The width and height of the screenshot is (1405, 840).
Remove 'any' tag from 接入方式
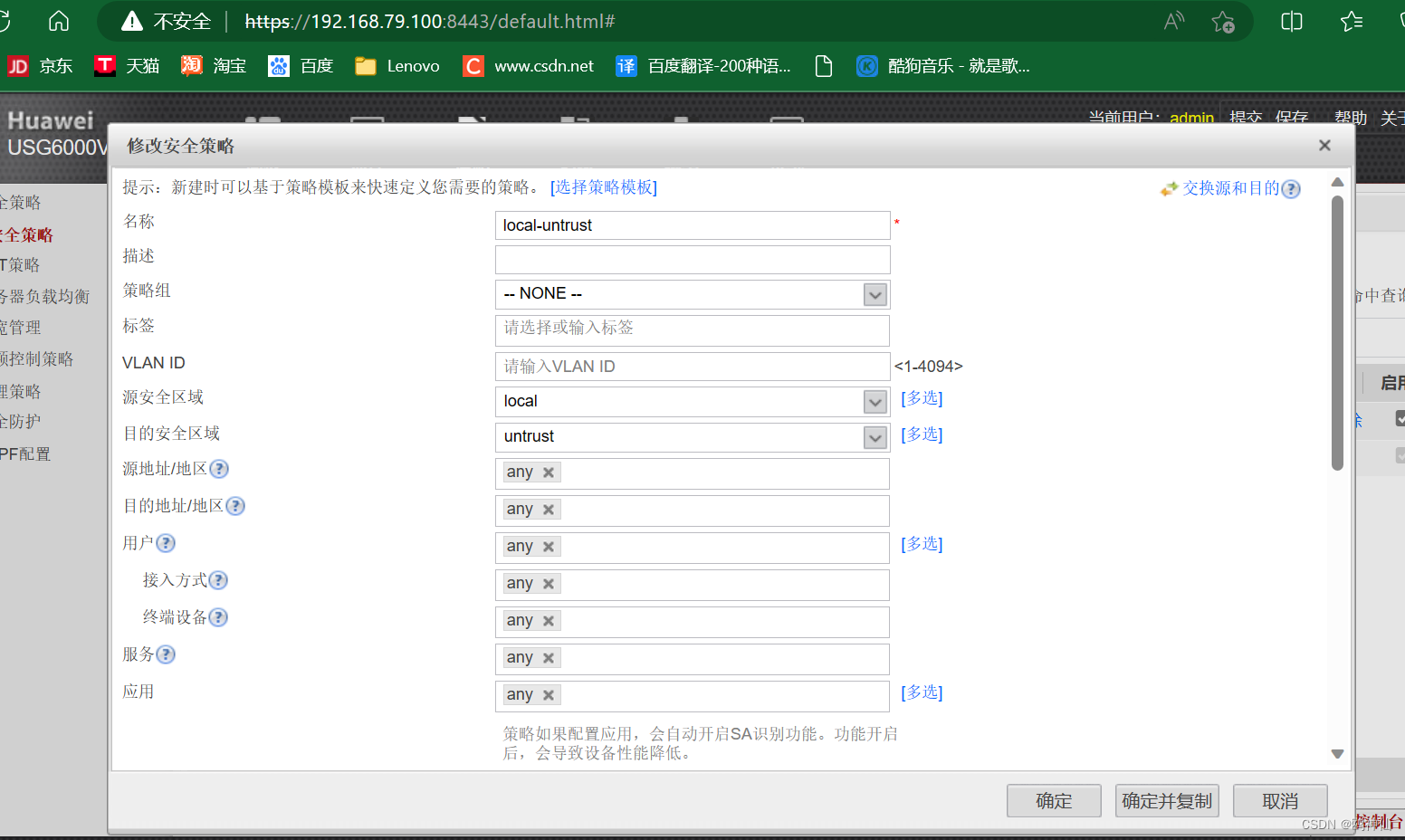[x=549, y=584]
